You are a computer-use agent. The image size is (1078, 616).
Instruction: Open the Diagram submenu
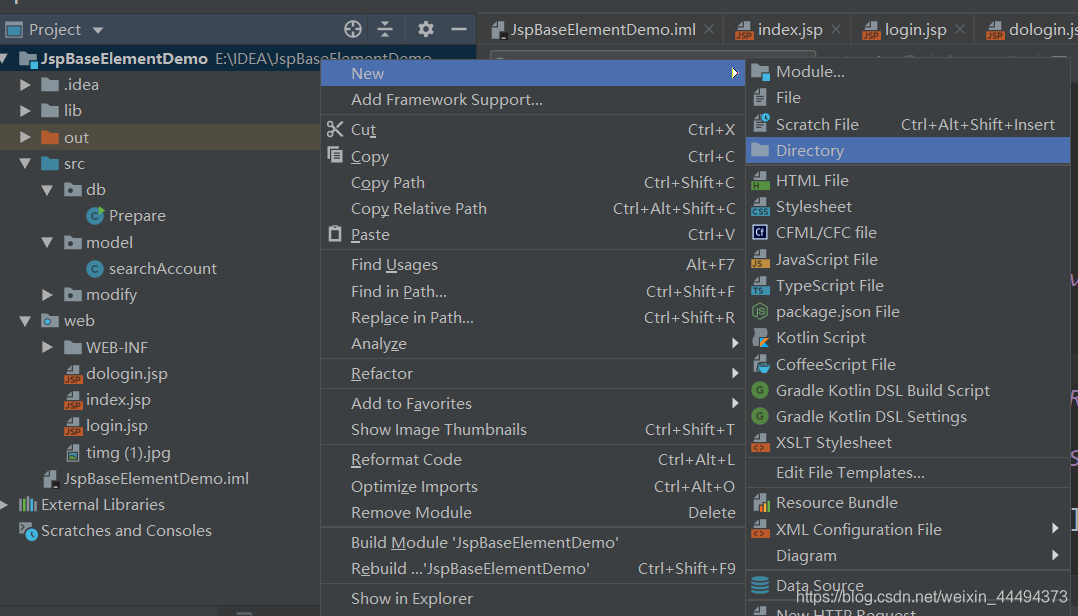(908, 556)
